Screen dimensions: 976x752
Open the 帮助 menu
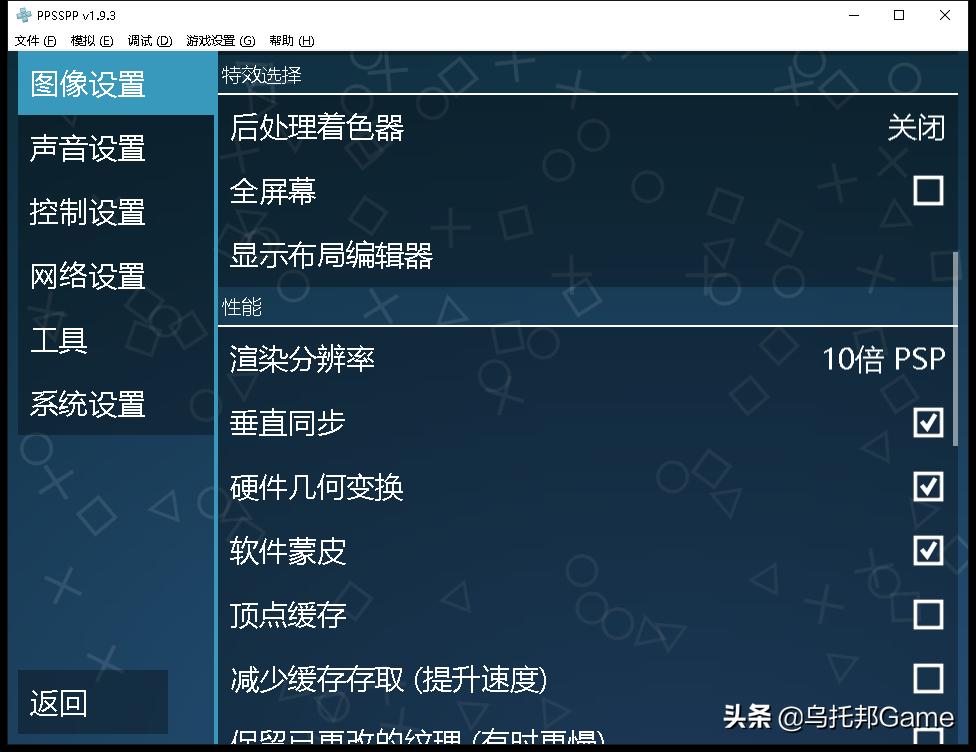(290, 40)
